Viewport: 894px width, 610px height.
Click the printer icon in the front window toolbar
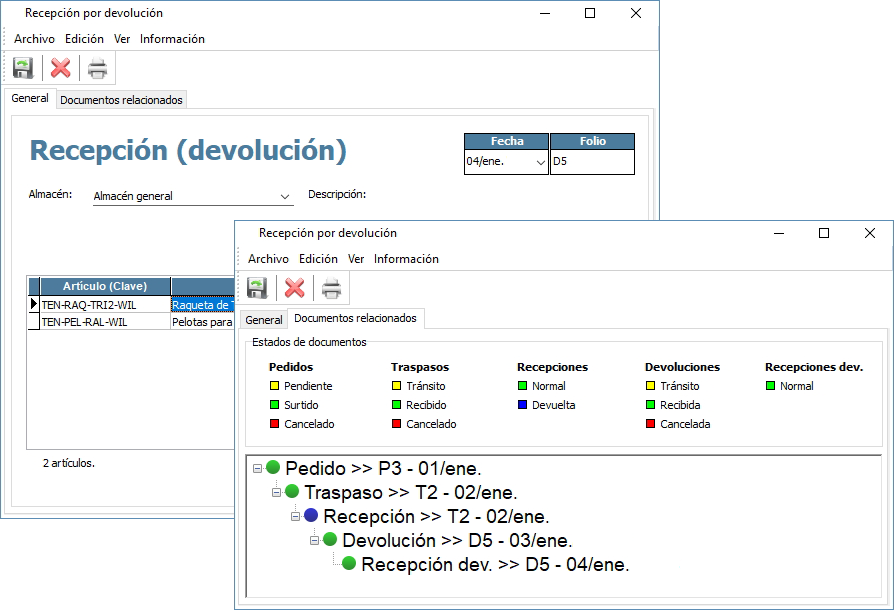[x=331, y=288]
